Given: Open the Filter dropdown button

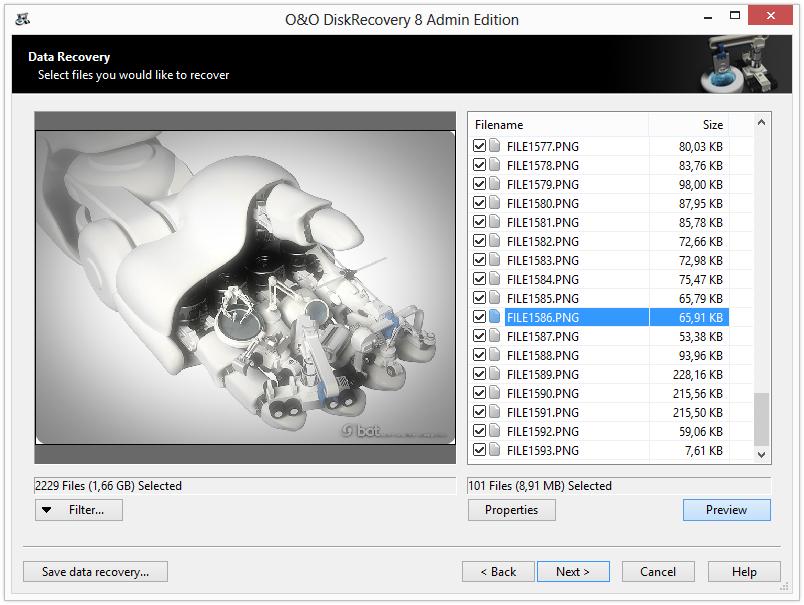Looking at the screenshot, I should [79, 510].
